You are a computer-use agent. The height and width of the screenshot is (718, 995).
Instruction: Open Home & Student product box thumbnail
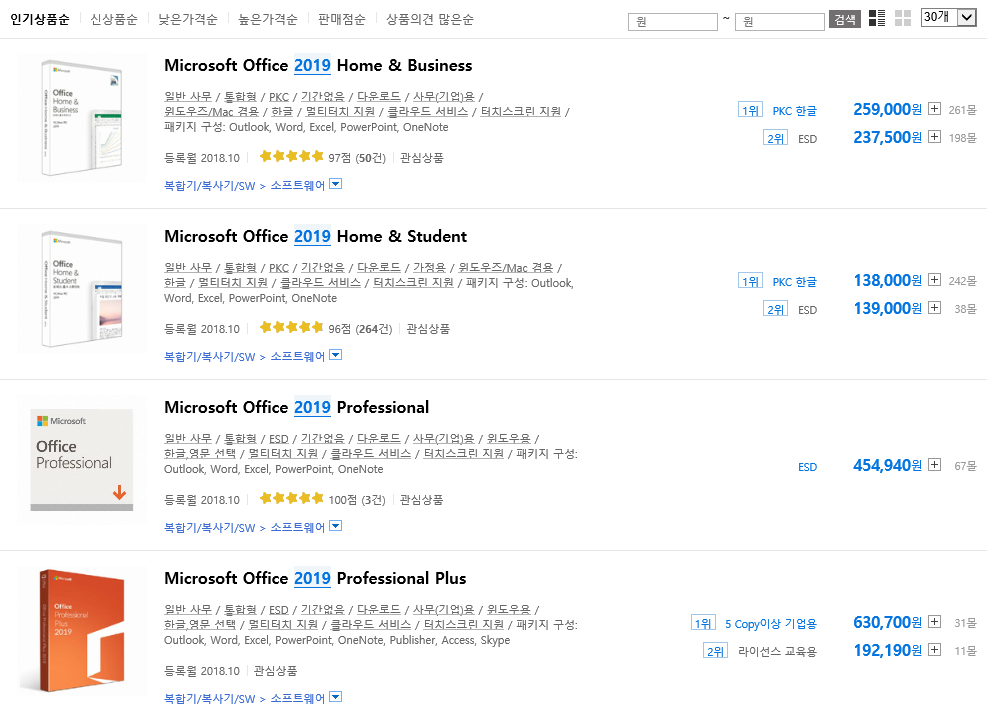[81, 289]
